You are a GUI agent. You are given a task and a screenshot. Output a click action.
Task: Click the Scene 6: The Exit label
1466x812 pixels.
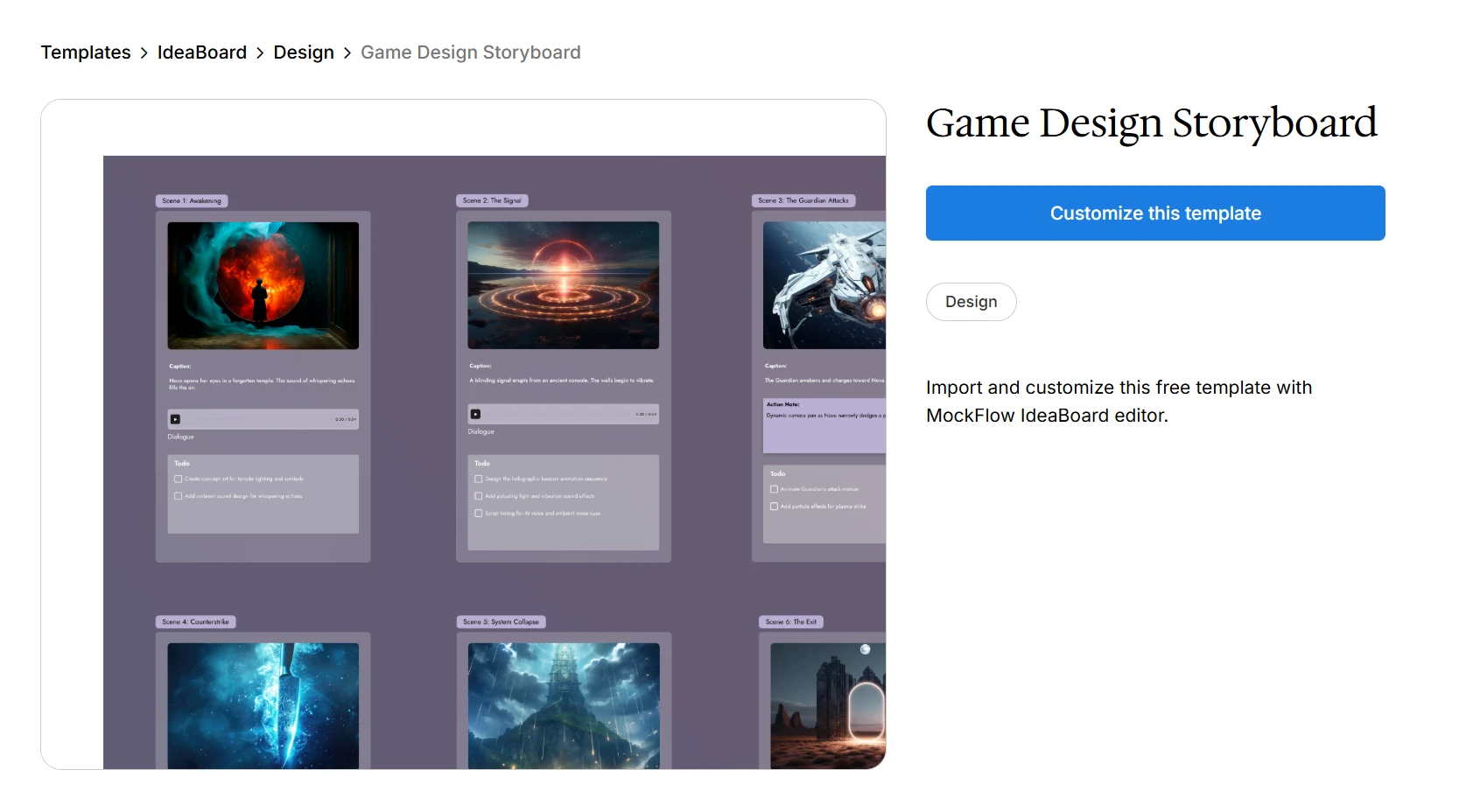pos(791,622)
